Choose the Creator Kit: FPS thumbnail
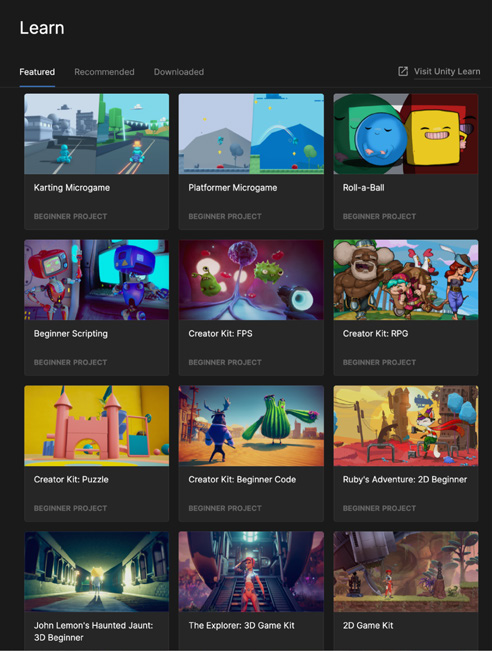Screen dimensions: 492x651 tap(251, 280)
